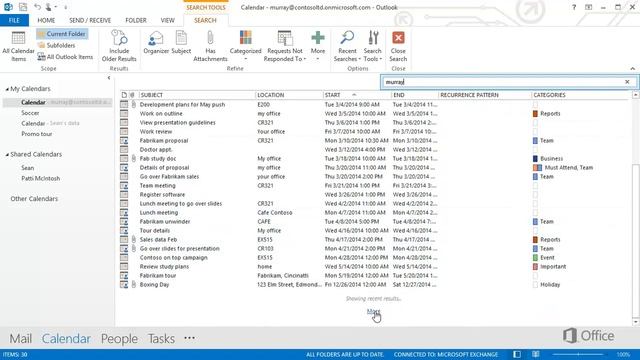Toggle Has Attachments filter
Viewport: 640px width, 360px height.
click(x=210, y=46)
